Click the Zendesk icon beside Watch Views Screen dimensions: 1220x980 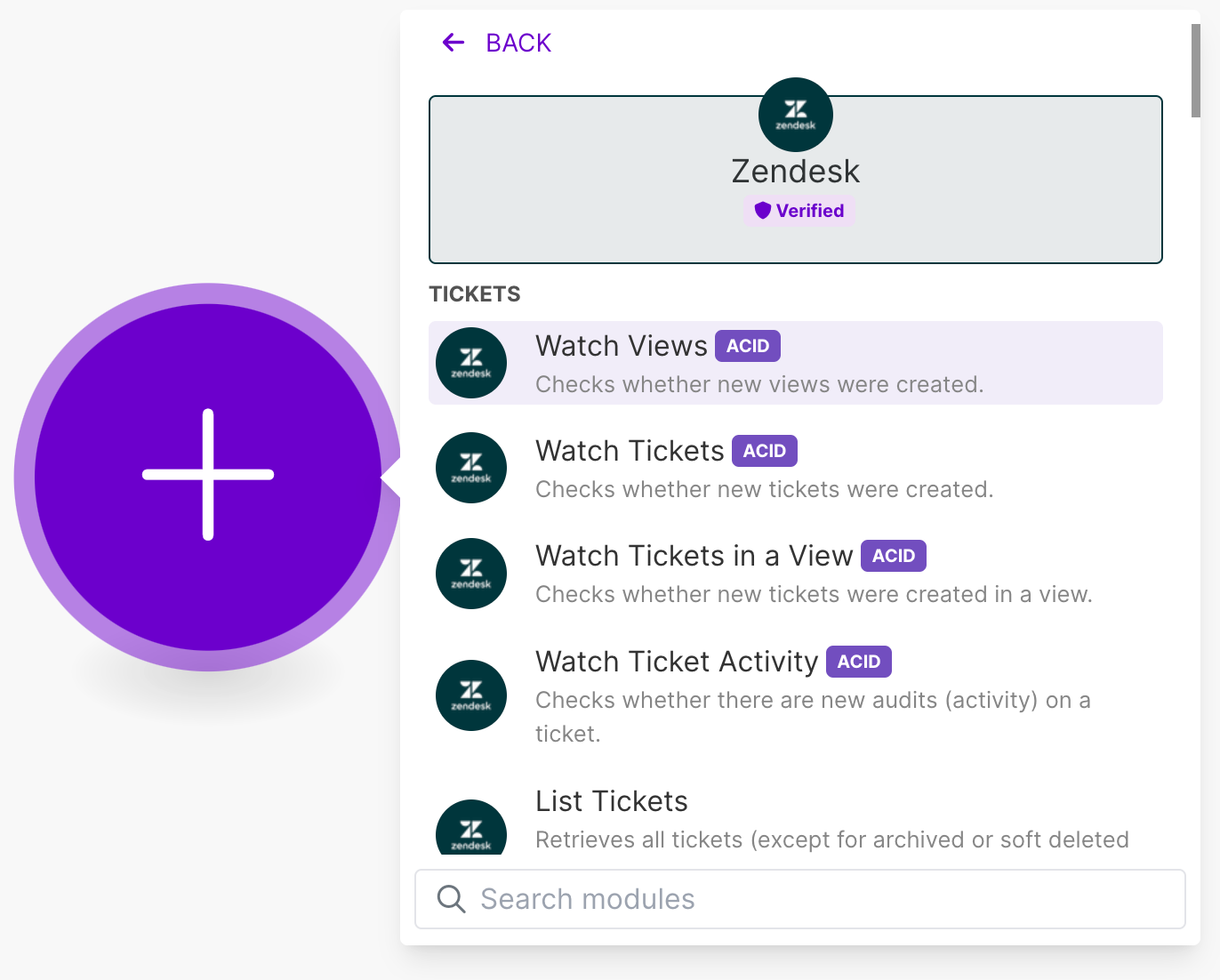pyautogui.click(x=471, y=363)
